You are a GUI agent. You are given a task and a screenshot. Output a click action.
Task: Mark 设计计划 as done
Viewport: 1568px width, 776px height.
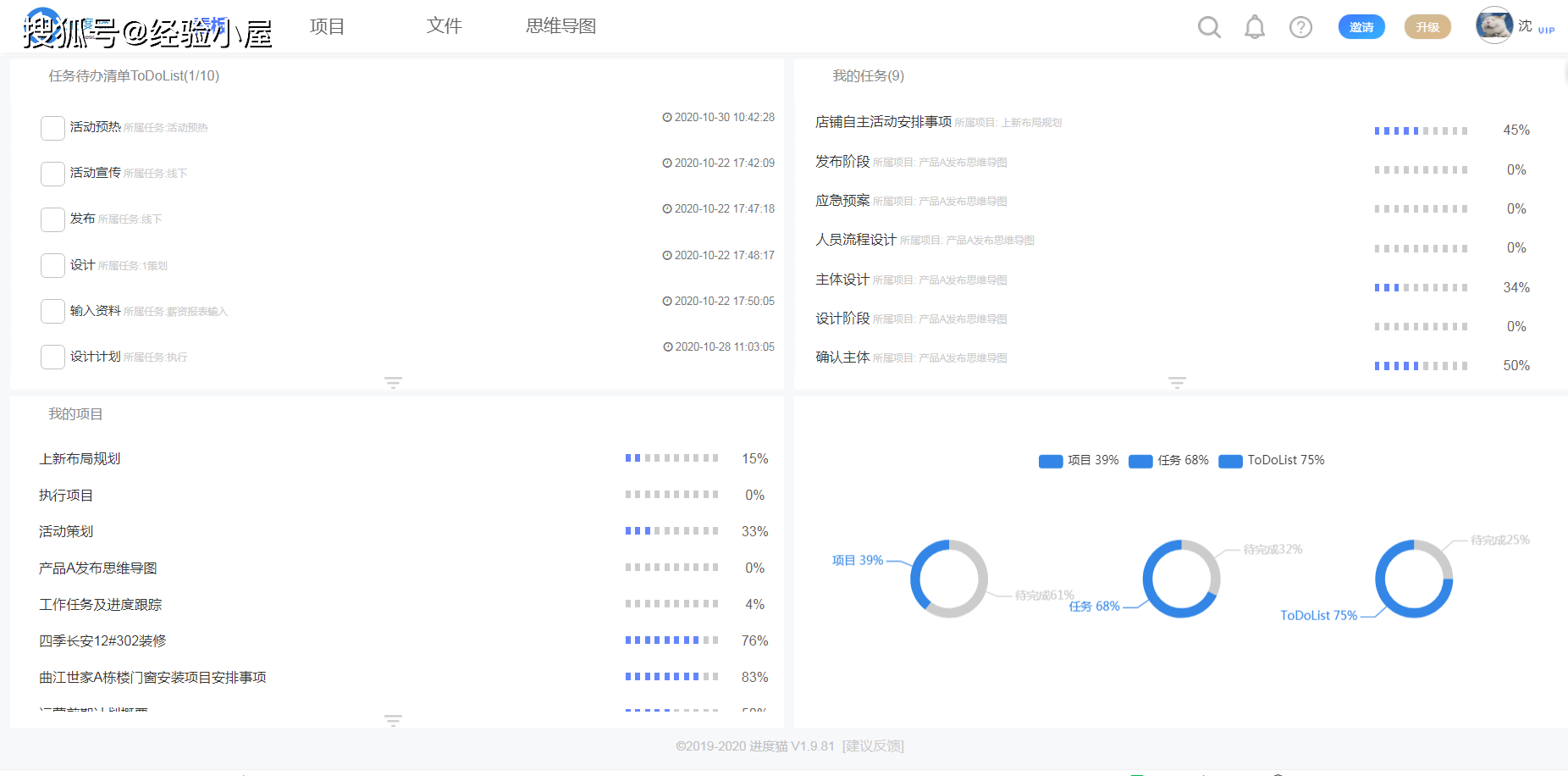(52, 357)
